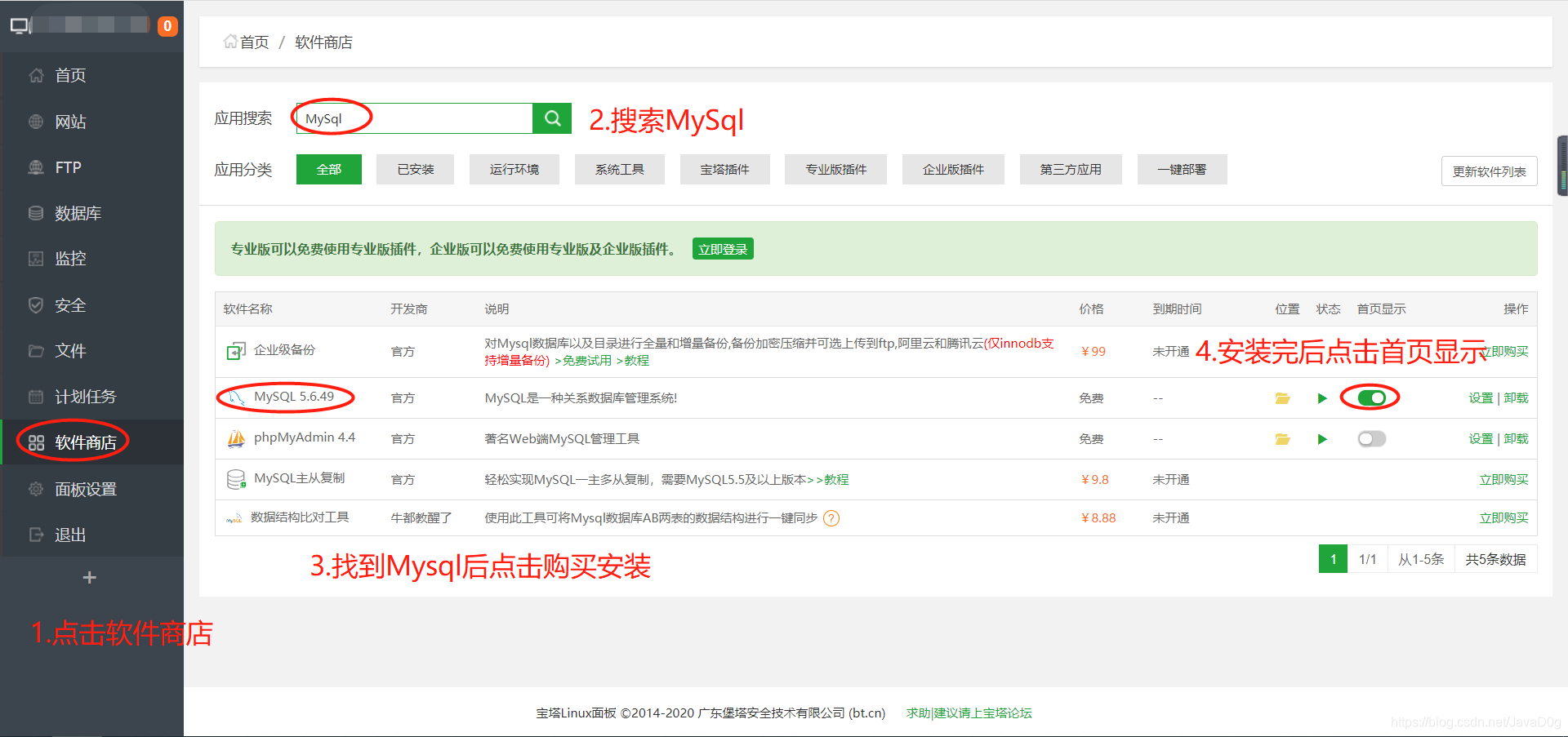Open phpMyAdmin 4.4 folder location icon
The image size is (1568, 737).
click(1282, 439)
